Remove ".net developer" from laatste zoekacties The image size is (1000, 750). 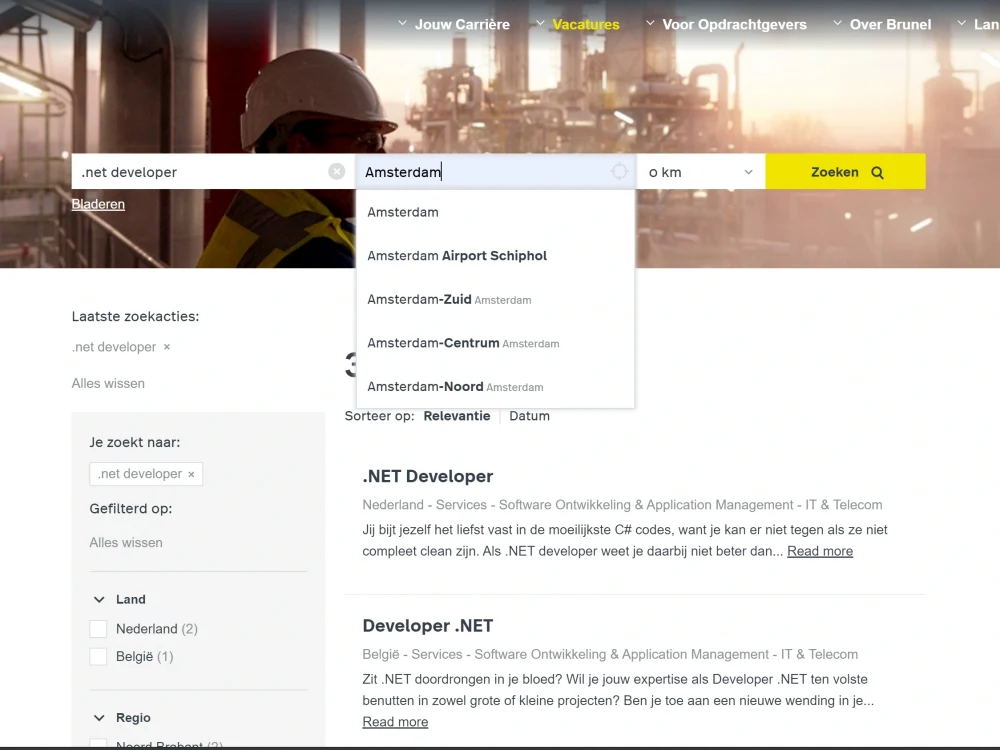pyautogui.click(x=166, y=347)
